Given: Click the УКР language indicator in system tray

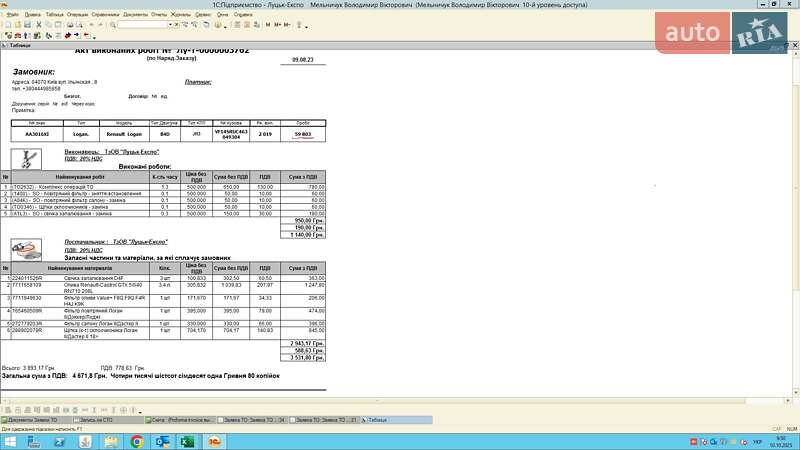Looking at the screenshot, I should [758, 441].
